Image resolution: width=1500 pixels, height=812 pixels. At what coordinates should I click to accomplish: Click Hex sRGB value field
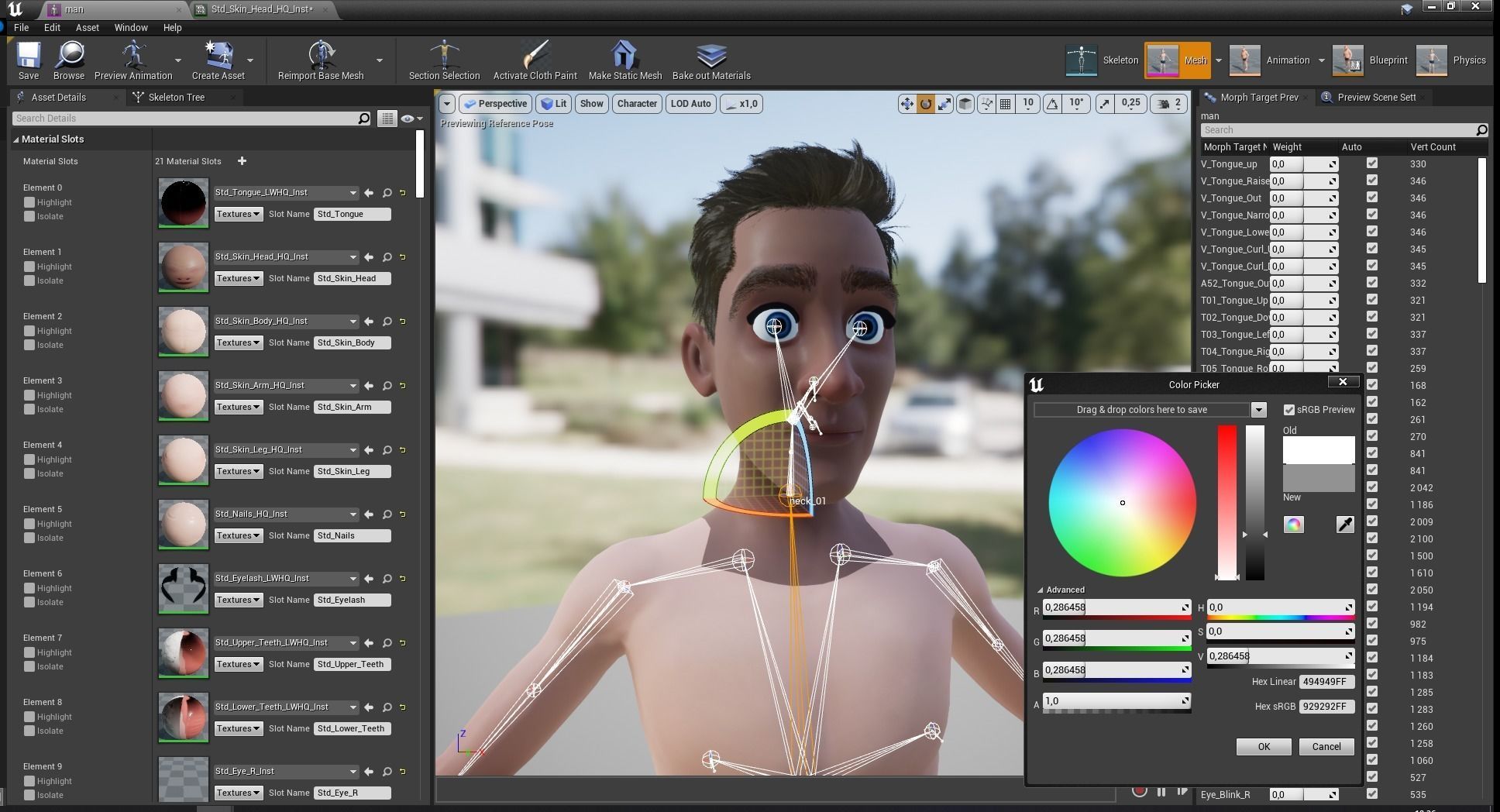click(x=1326, y=707)
